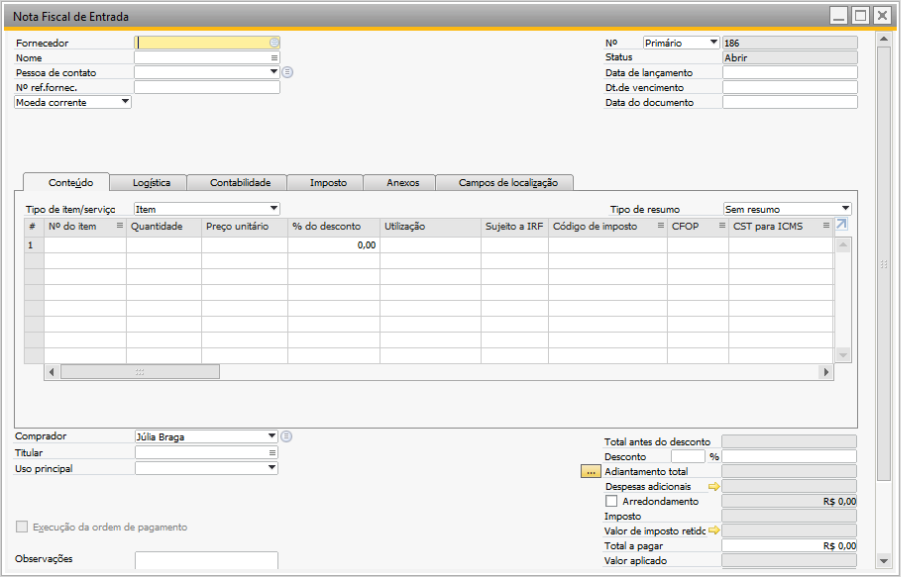Open the Imposto tab
The height and width of the screenshot is (577, 901).
pyautogui.click(x=328, y=183)
